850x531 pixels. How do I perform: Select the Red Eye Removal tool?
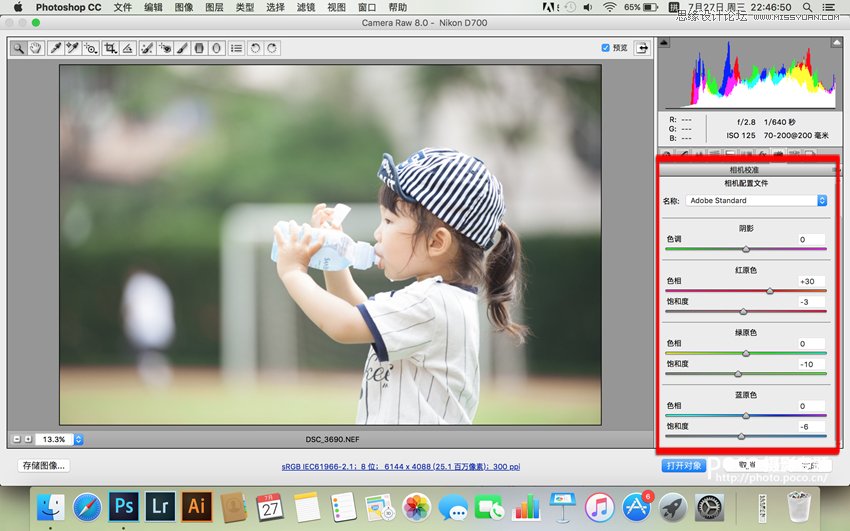point(164,48)
